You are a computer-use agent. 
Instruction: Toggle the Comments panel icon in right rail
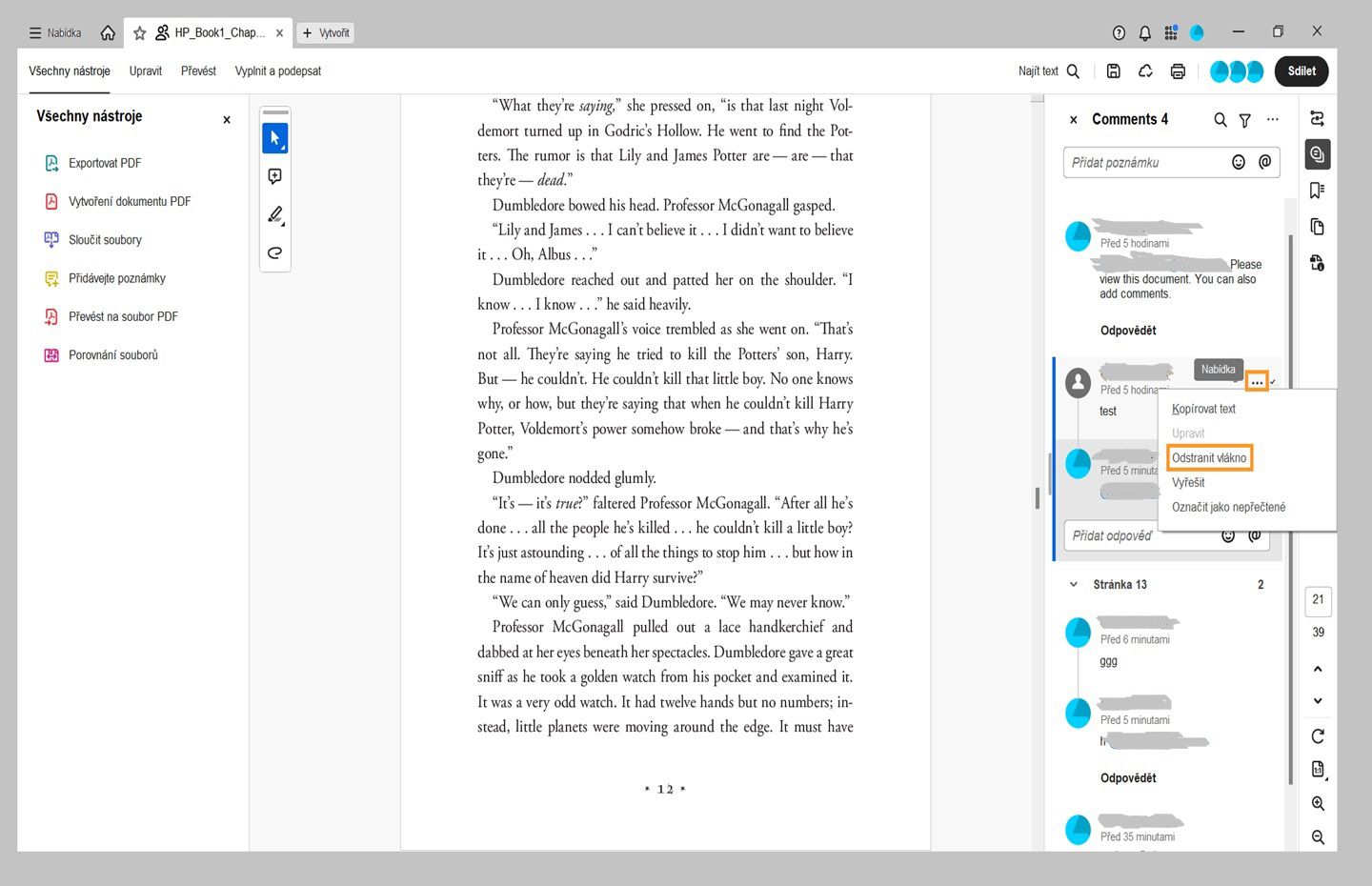click(1318, 154)
